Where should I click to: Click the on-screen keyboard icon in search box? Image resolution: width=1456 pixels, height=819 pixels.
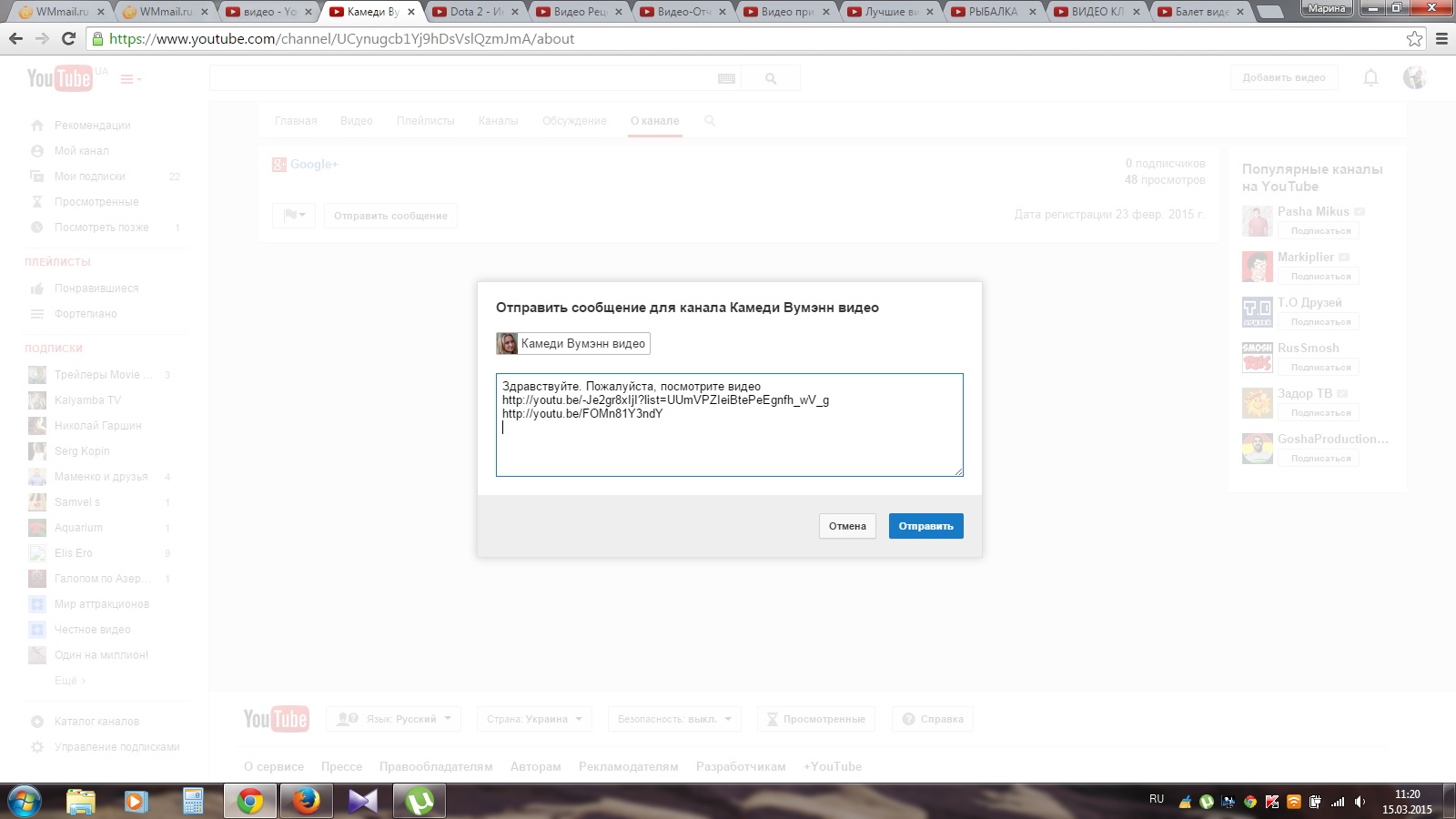click(x=726, y=78)
